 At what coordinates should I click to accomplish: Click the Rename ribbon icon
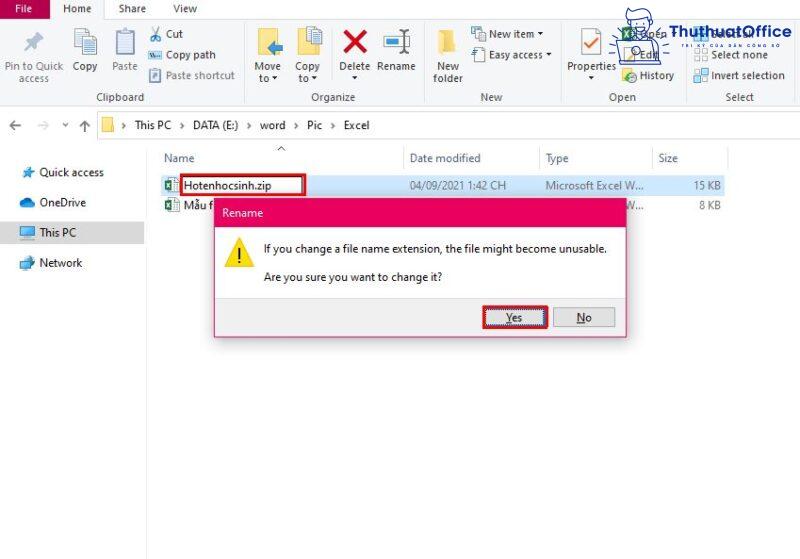coord(396,42)
